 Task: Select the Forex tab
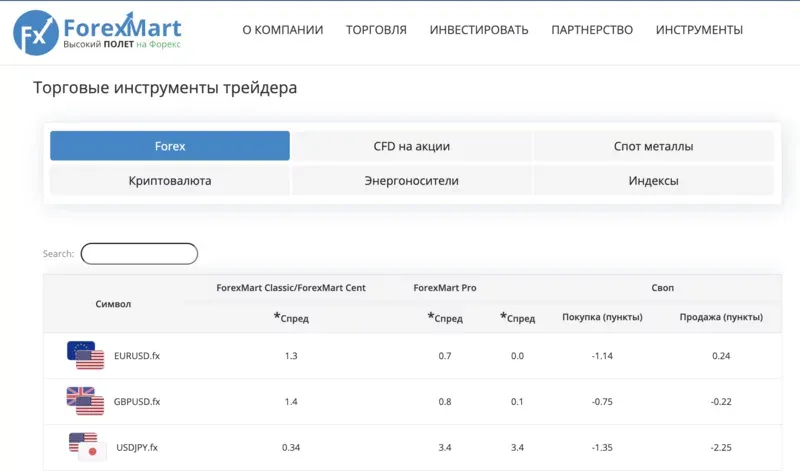click(170, 146)
